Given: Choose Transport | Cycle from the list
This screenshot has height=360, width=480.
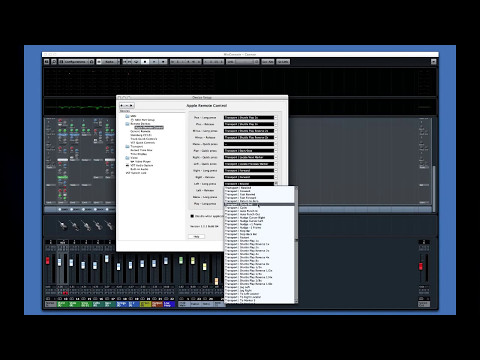Looking at the screenshot, I should [x=259, y=208].
